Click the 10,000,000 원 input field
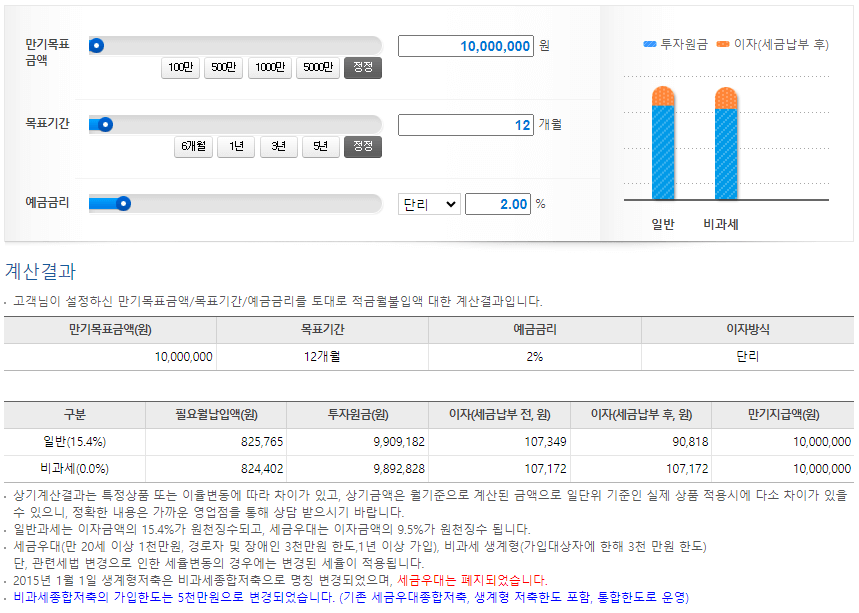 pyautogui.click(x=466, y=45)
